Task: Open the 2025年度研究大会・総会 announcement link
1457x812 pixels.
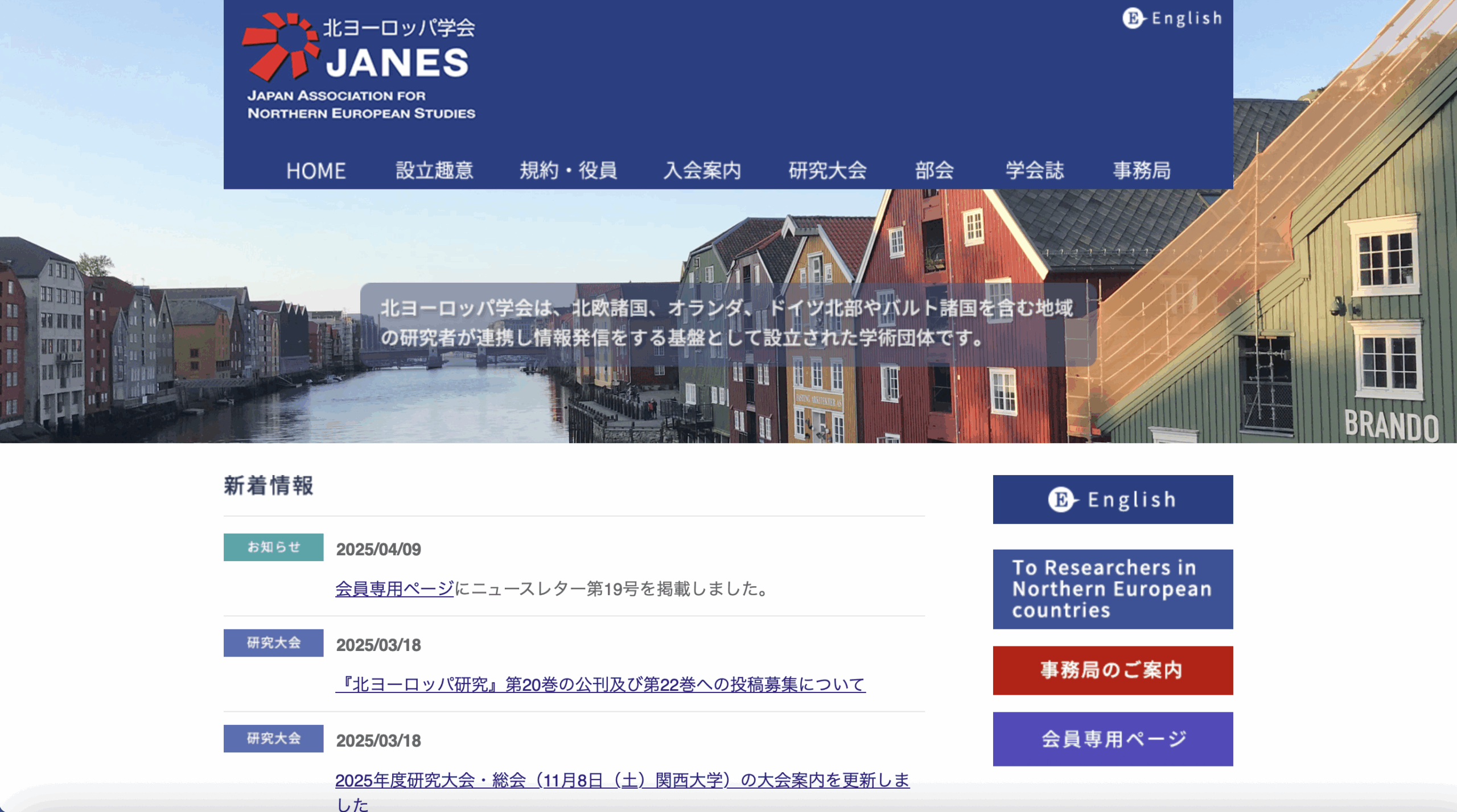Action: [622, 780]
